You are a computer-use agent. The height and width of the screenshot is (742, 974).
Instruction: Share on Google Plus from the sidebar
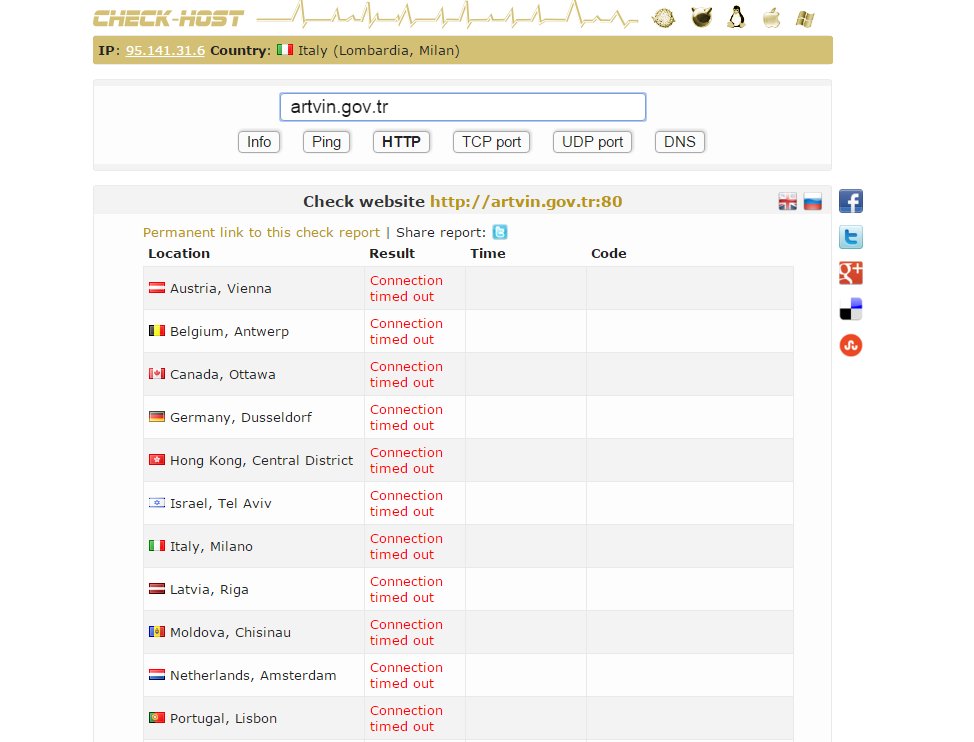coord(851,273)
